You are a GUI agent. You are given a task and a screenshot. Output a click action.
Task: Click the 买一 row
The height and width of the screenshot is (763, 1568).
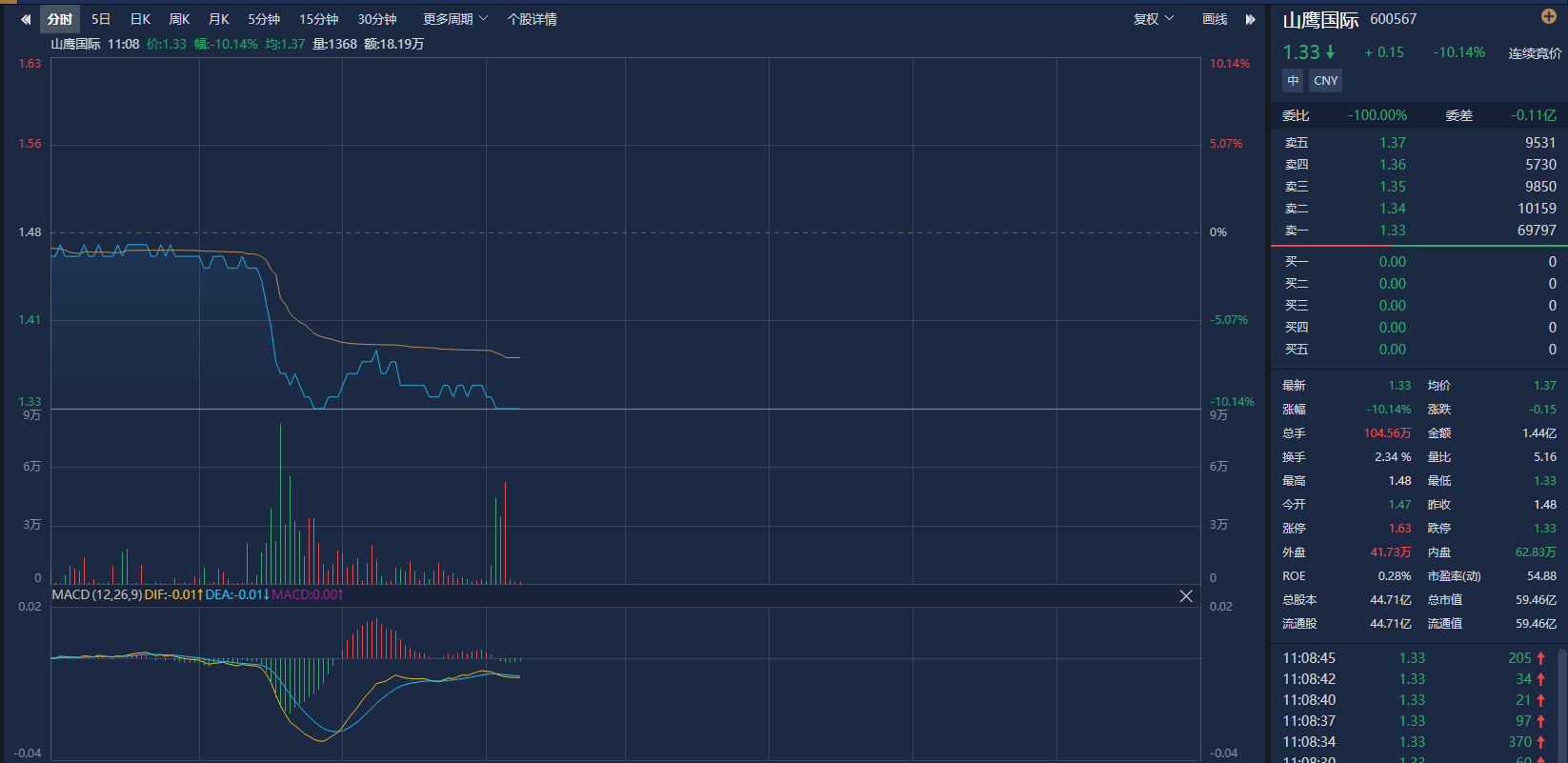coord(1419,262)
